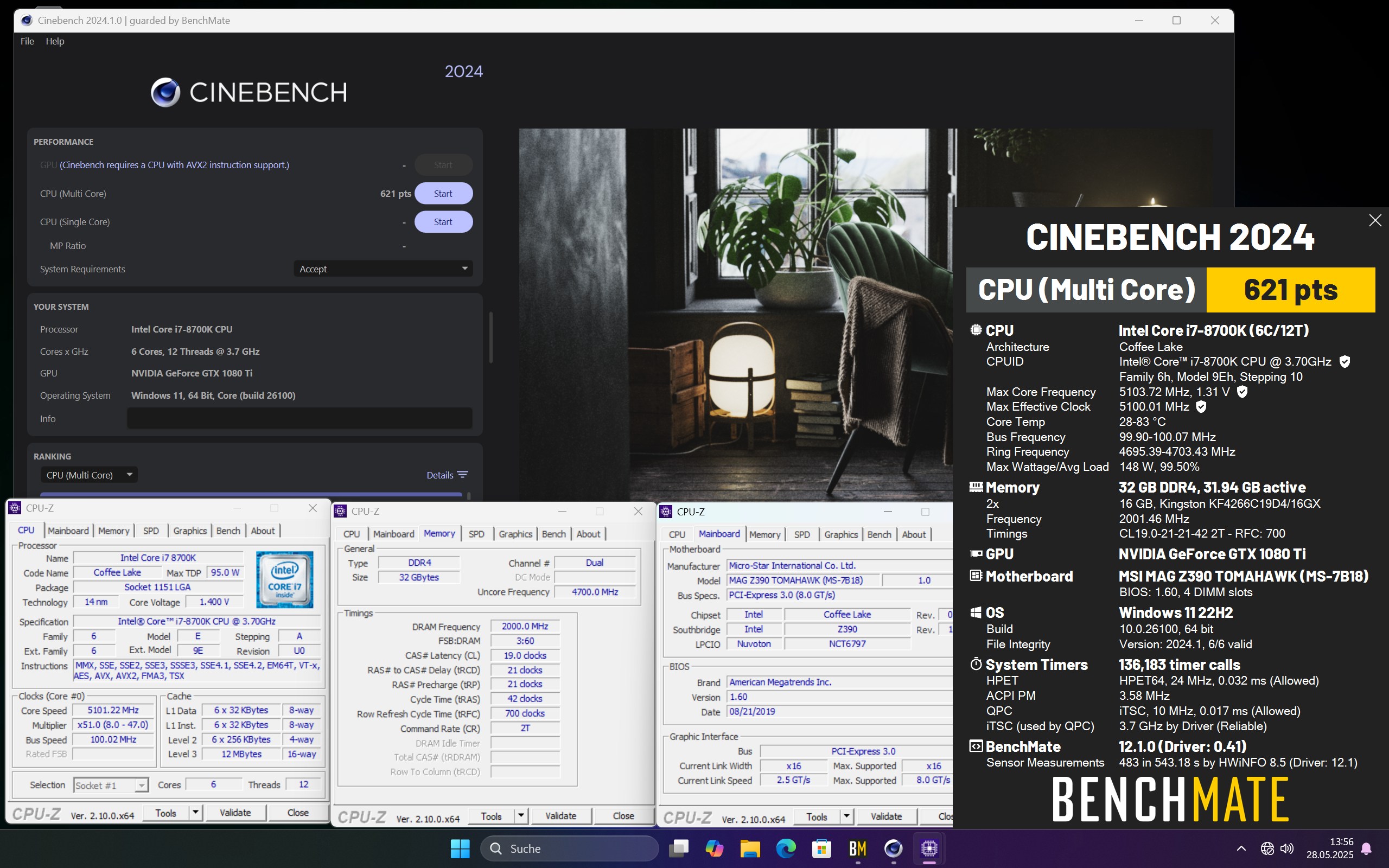Open SPD tab in middle CPU-Z window
This screenshot has height=868, width=1389.
tap(476, 534)
